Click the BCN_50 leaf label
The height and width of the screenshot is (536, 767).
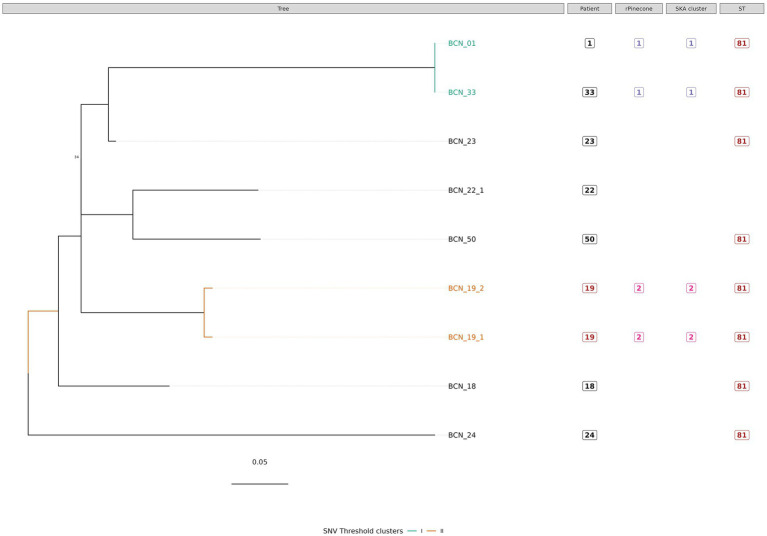coord(462,239)
